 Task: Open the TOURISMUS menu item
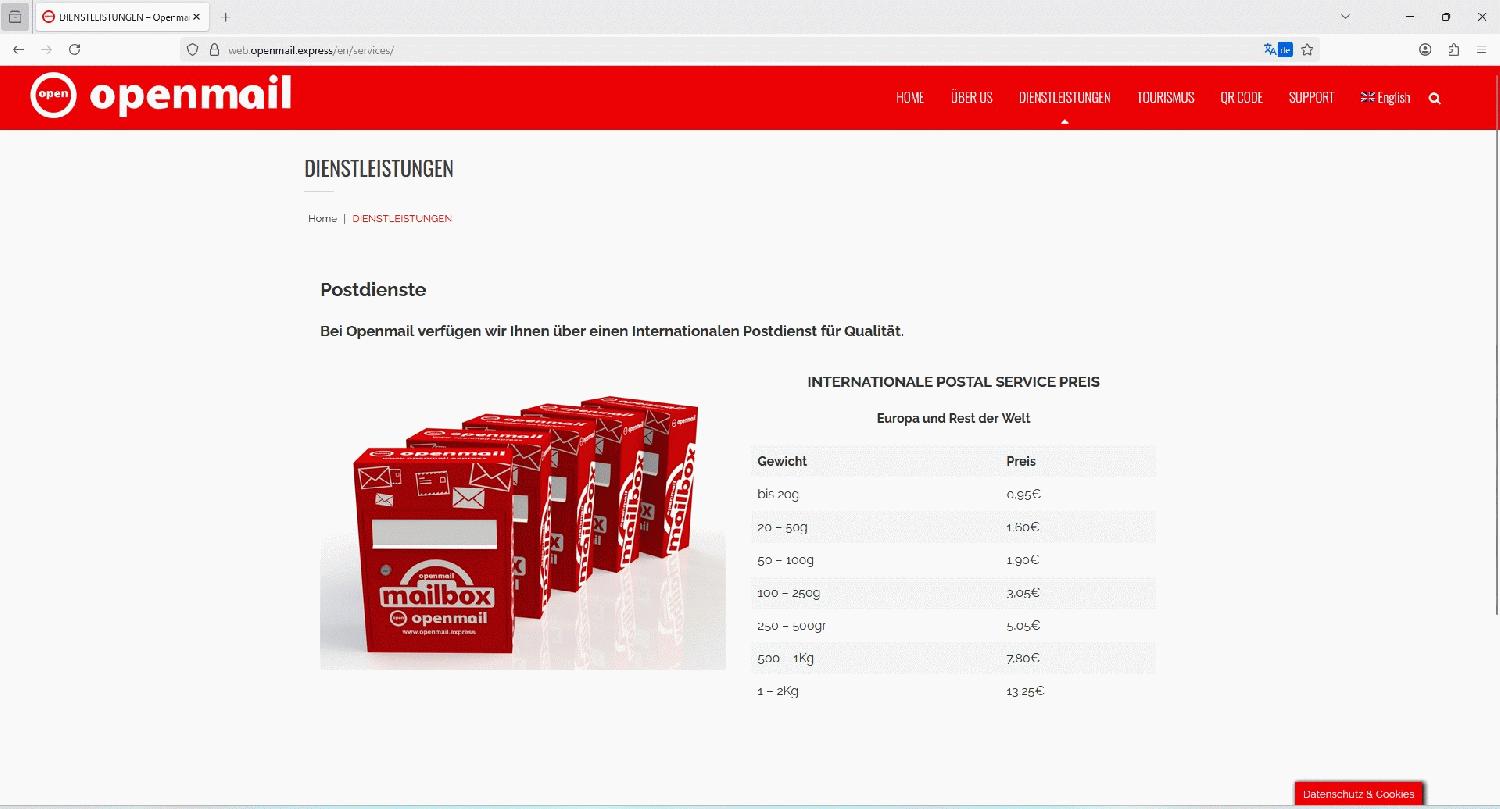pos(1165,98)
